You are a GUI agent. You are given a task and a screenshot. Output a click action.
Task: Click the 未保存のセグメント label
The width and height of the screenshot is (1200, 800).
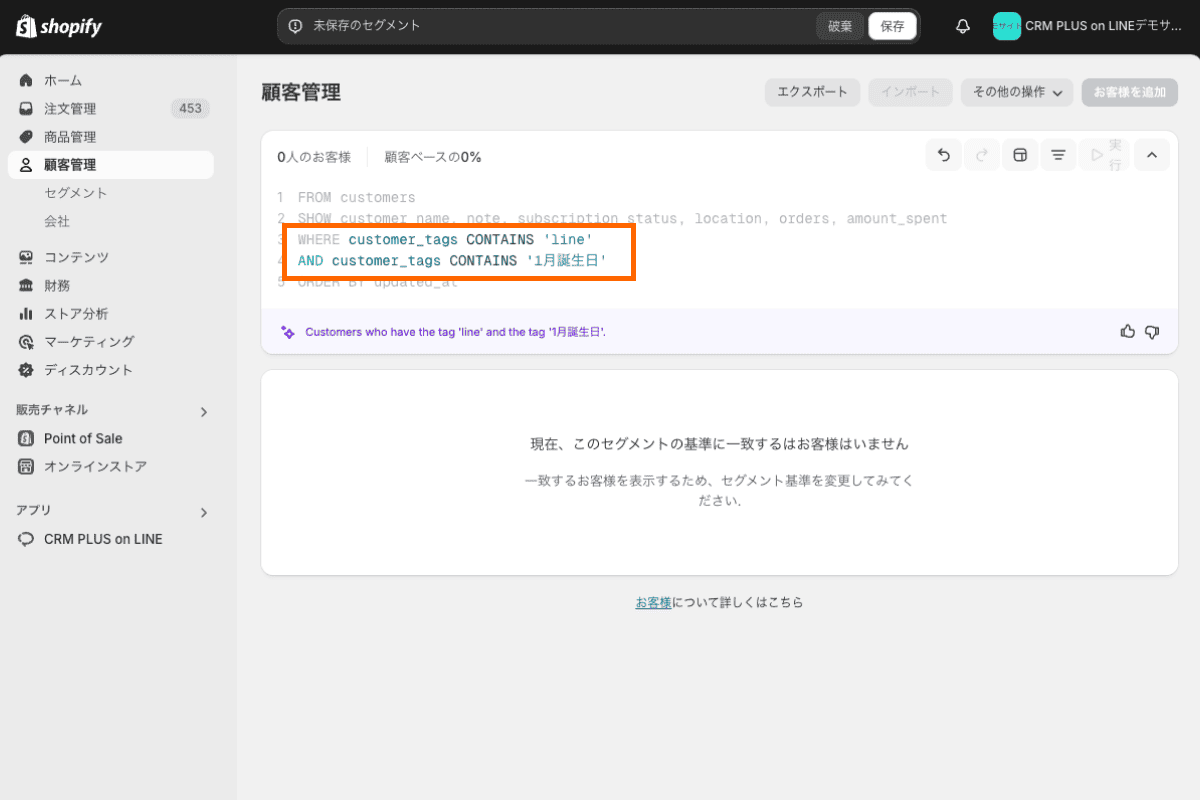pos(367,26)
